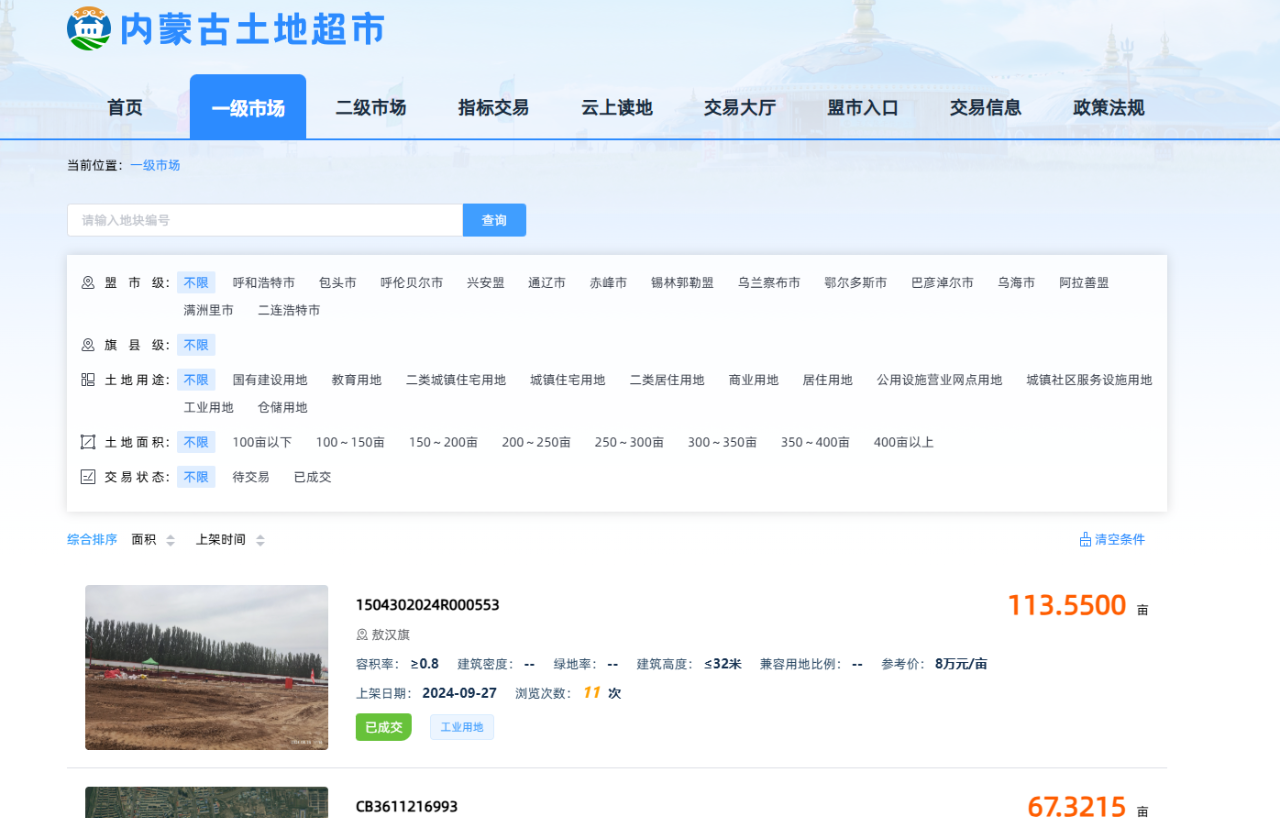
Task: Select 不限 for 交易状态 filter
Action: 196,477
